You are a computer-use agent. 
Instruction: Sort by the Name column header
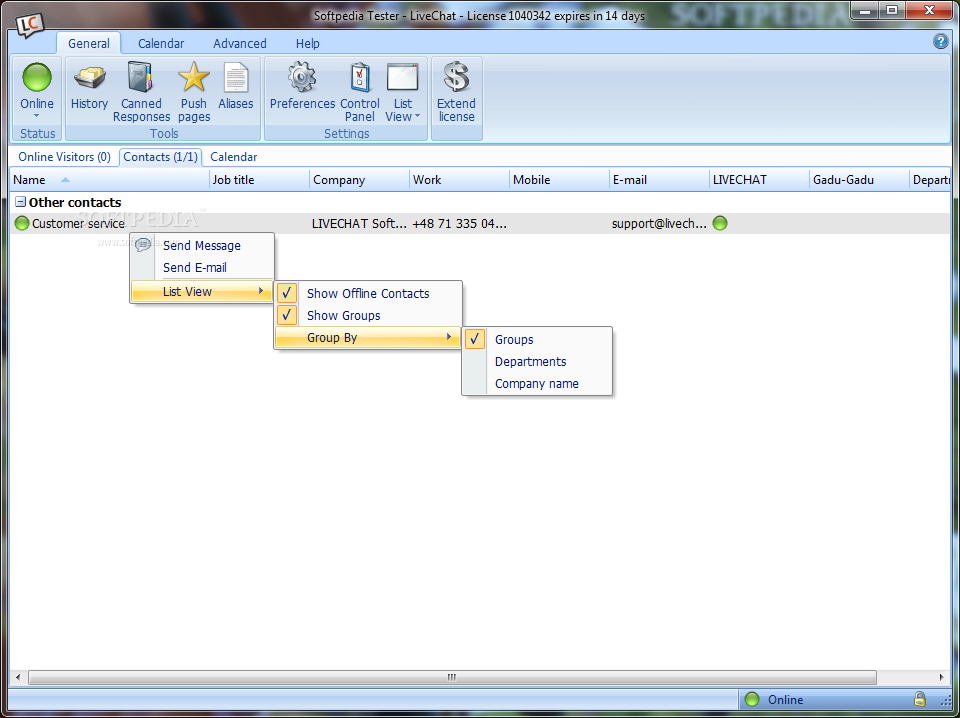click(110, 179)
